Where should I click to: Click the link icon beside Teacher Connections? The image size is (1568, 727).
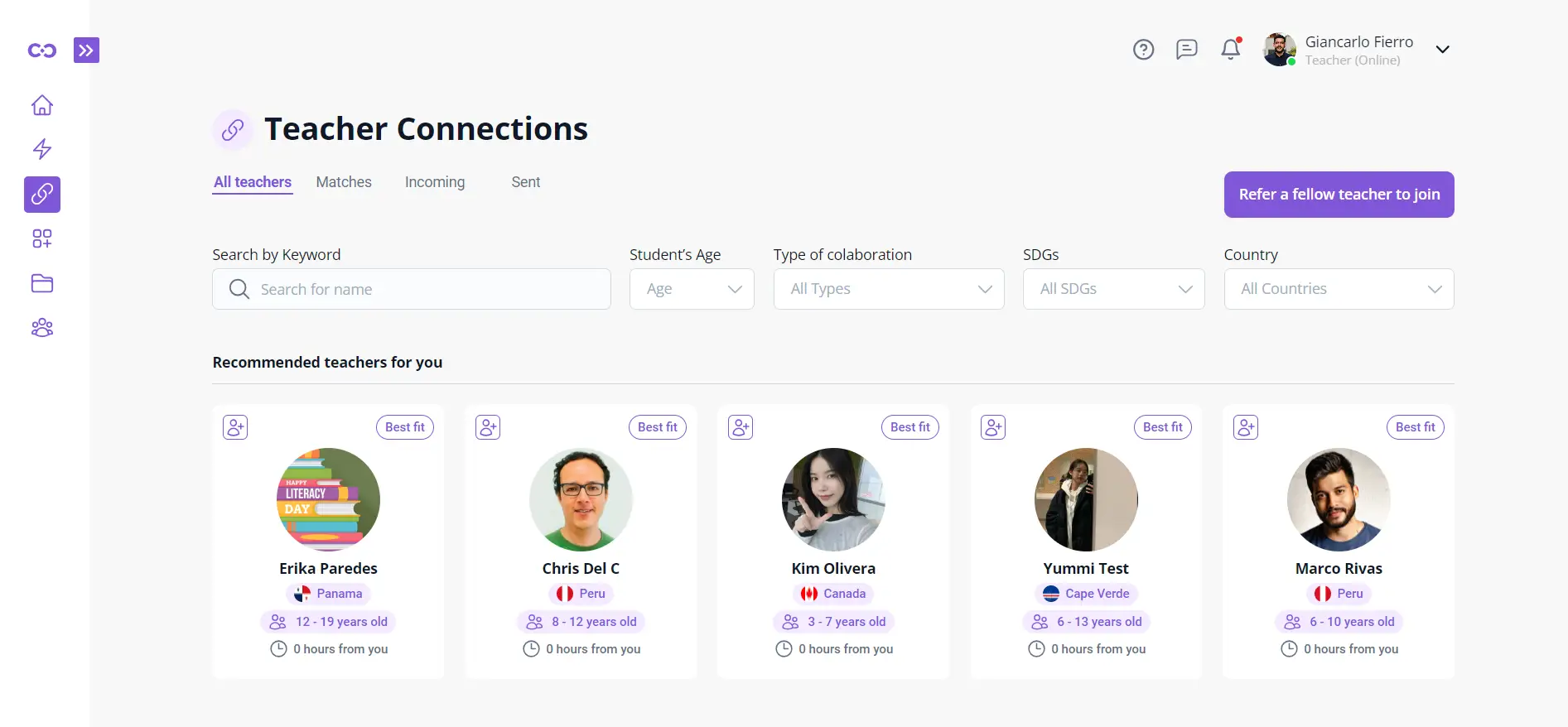pyautogui.click(x=233, y=129)
